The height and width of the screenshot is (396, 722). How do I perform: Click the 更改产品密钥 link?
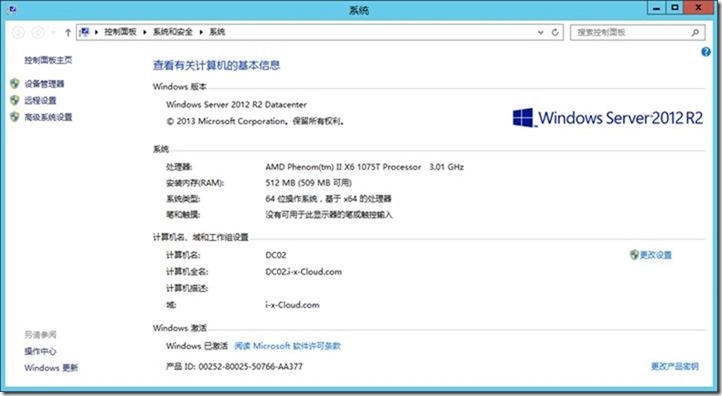(675, 367)
